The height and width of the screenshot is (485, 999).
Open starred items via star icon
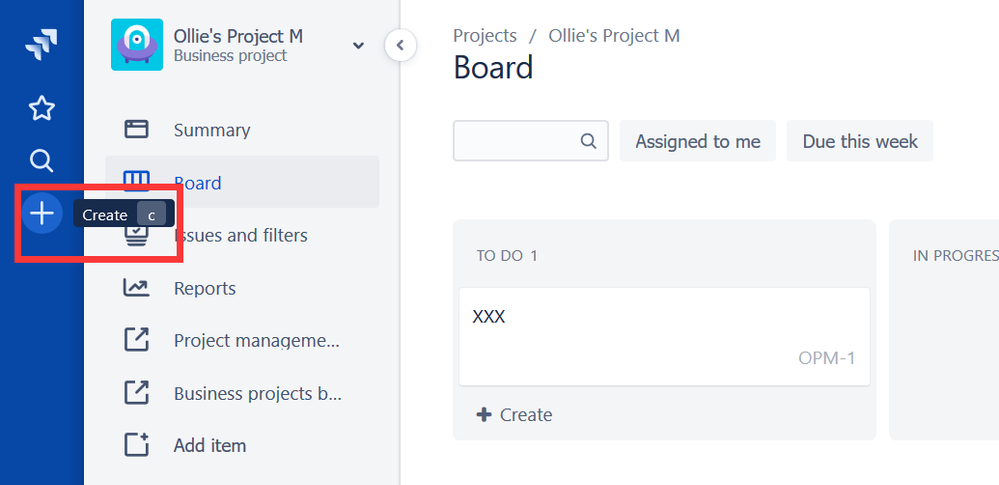[x=42, y=108]
